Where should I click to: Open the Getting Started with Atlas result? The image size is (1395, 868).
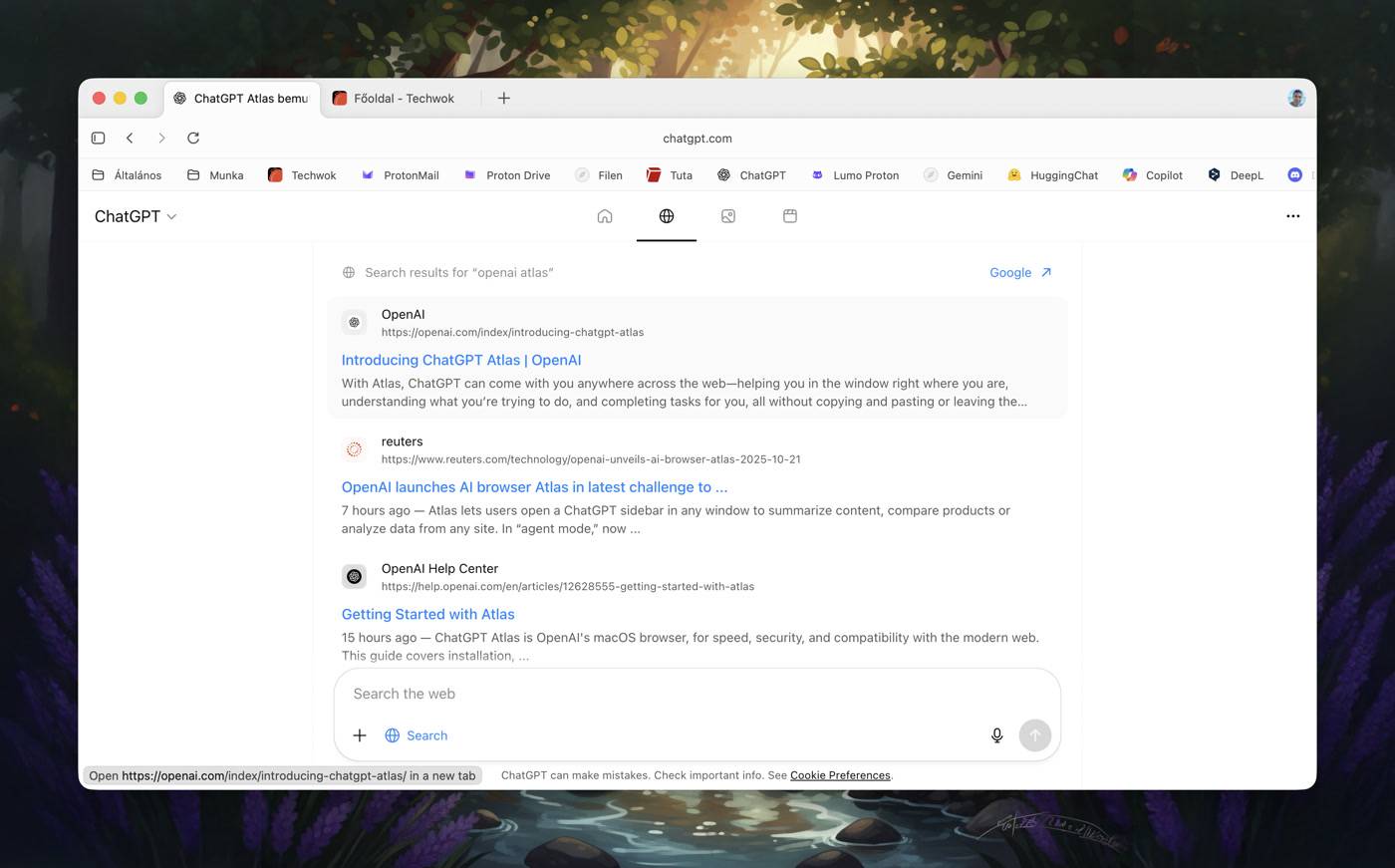428,614
